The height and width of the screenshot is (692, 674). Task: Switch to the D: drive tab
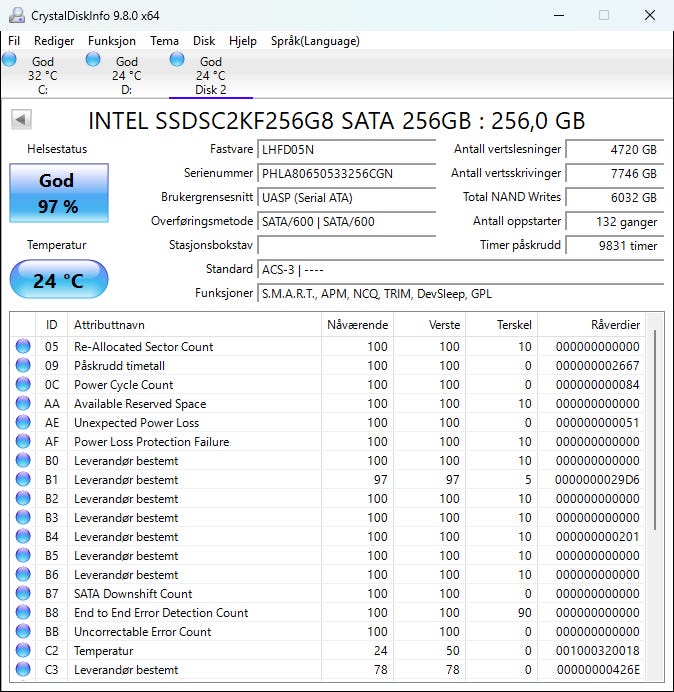tap(126, 75)
